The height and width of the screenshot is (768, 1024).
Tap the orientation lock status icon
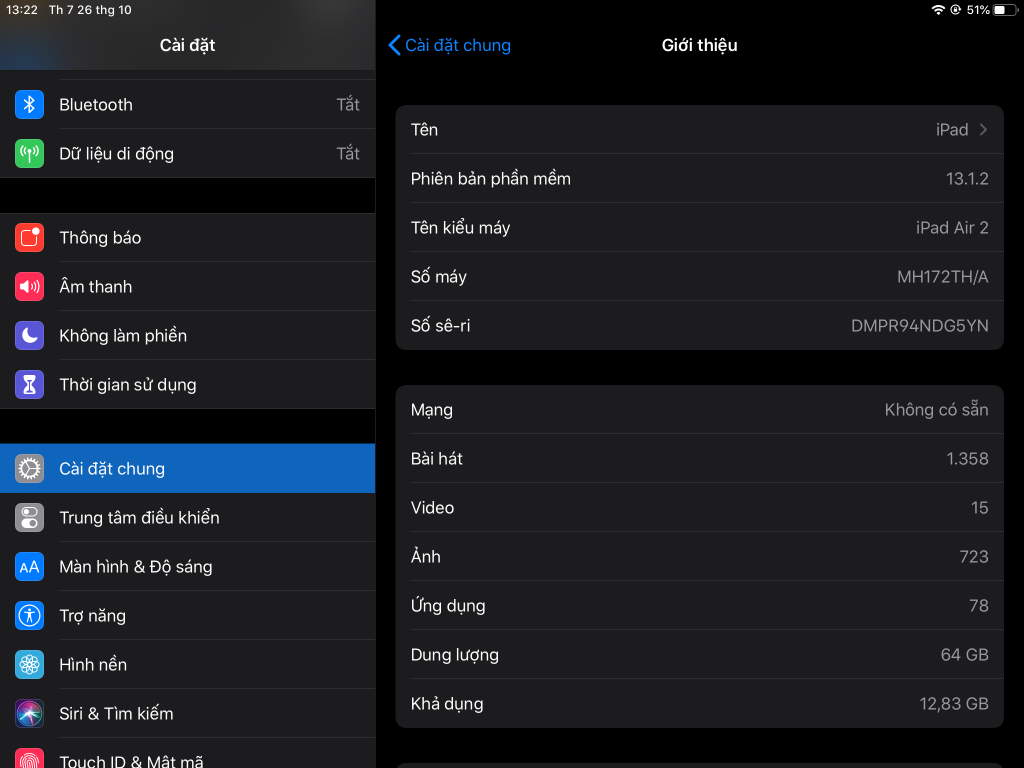(x=955, y=10)
